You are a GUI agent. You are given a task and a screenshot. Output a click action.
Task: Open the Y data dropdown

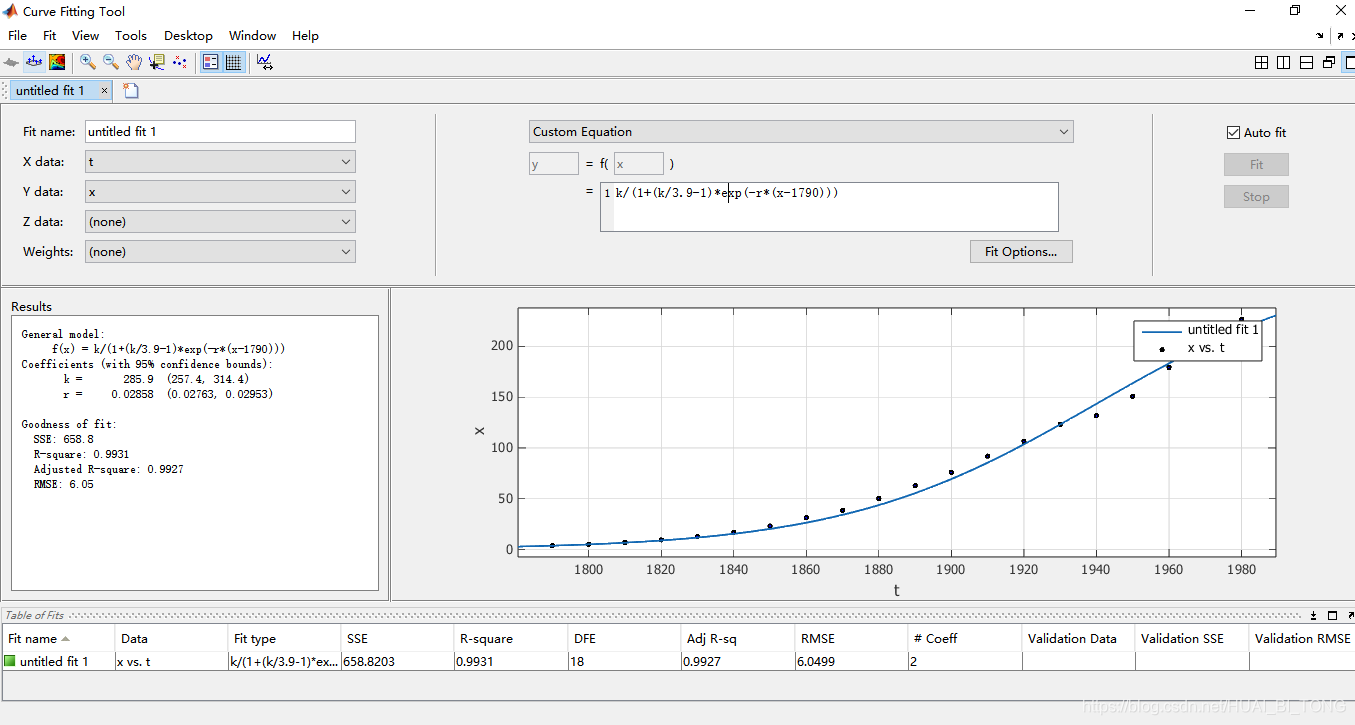(x=219, y=192)
